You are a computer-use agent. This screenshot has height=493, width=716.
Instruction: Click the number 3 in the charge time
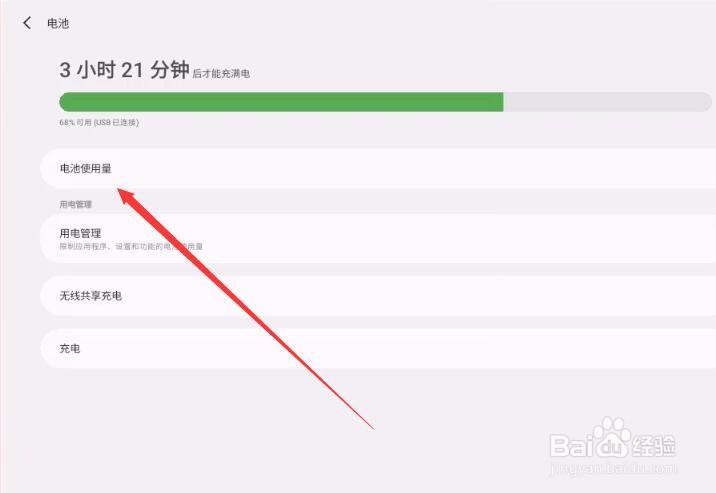click(x=65, y=70)
